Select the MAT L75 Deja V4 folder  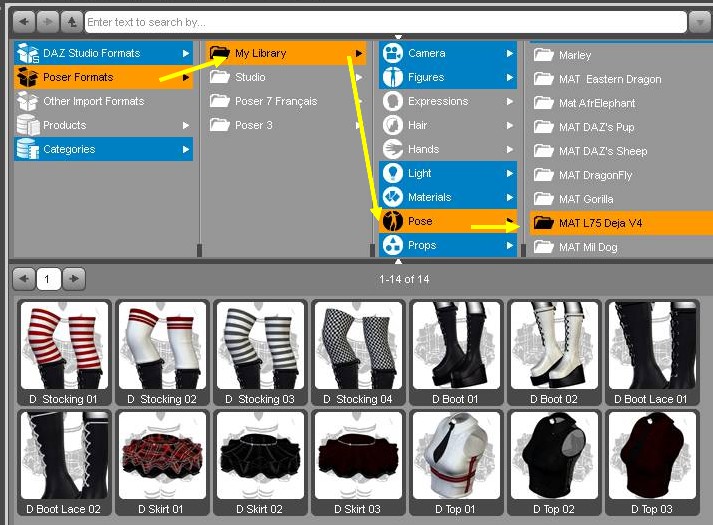pyautogui.click(x=621, y=223)
